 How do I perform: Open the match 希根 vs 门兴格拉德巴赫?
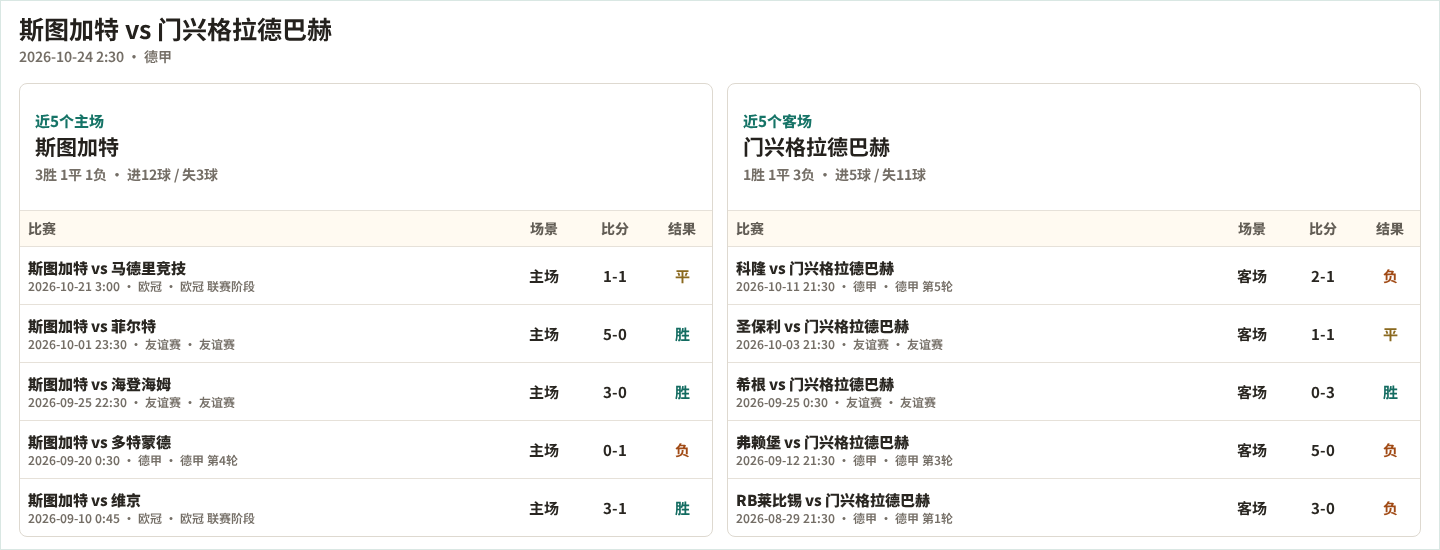(x=815, y=384)
